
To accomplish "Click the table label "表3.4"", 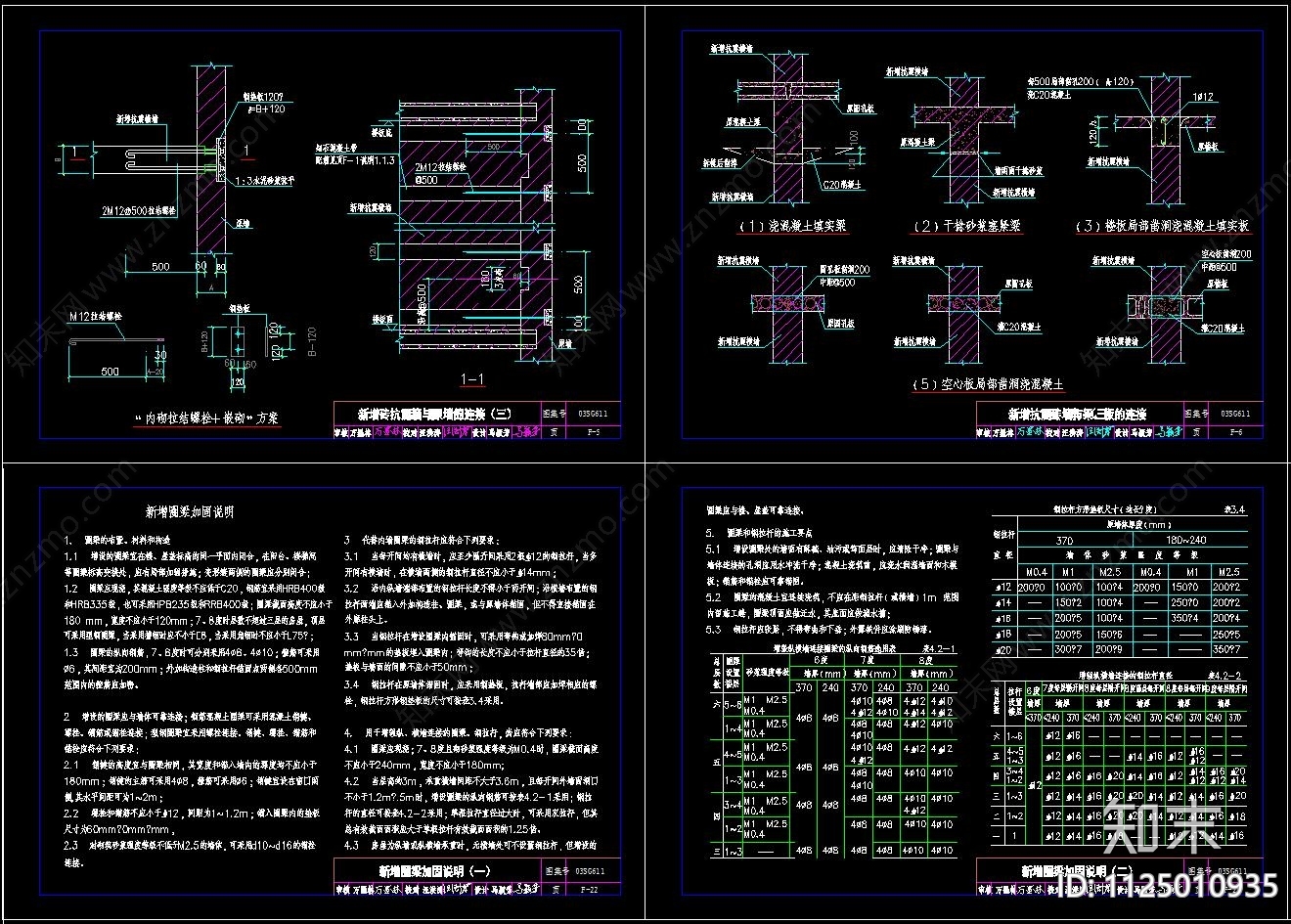I will click(1236, 508).
